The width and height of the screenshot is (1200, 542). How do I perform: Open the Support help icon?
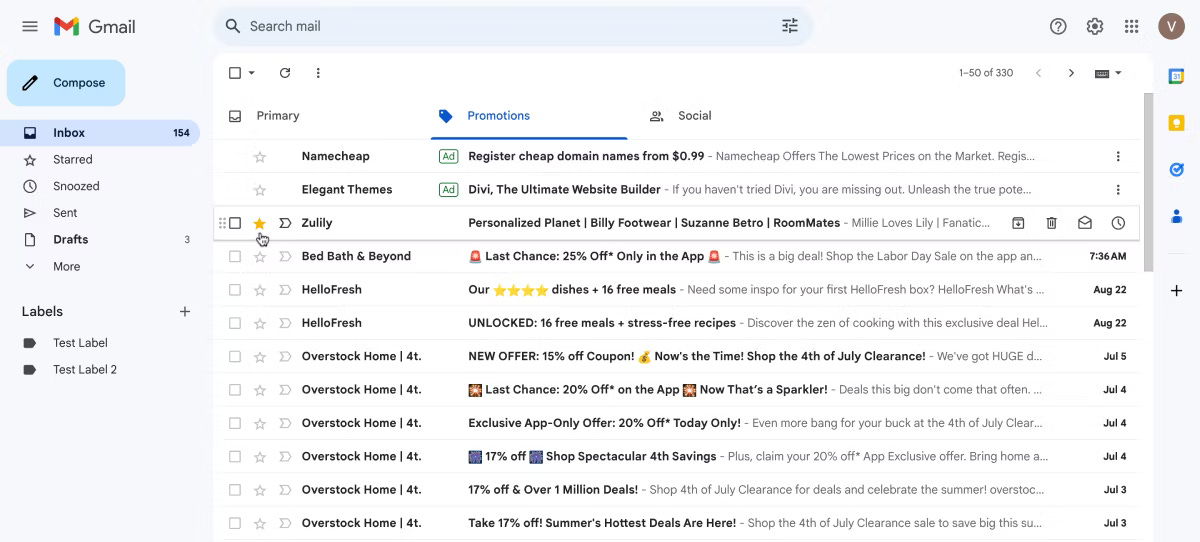coord(1058,26)
